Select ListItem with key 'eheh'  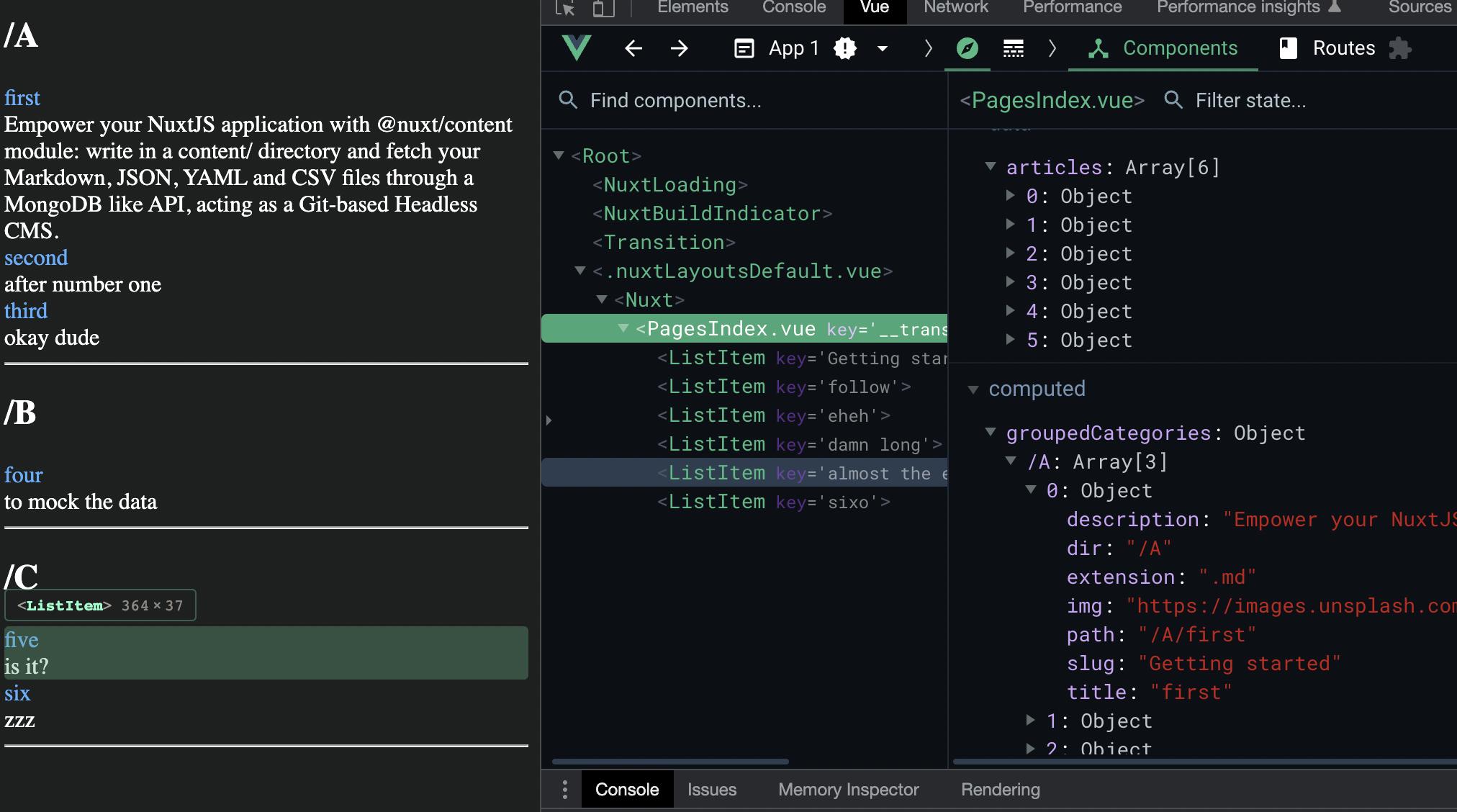[x=774, y=415]
